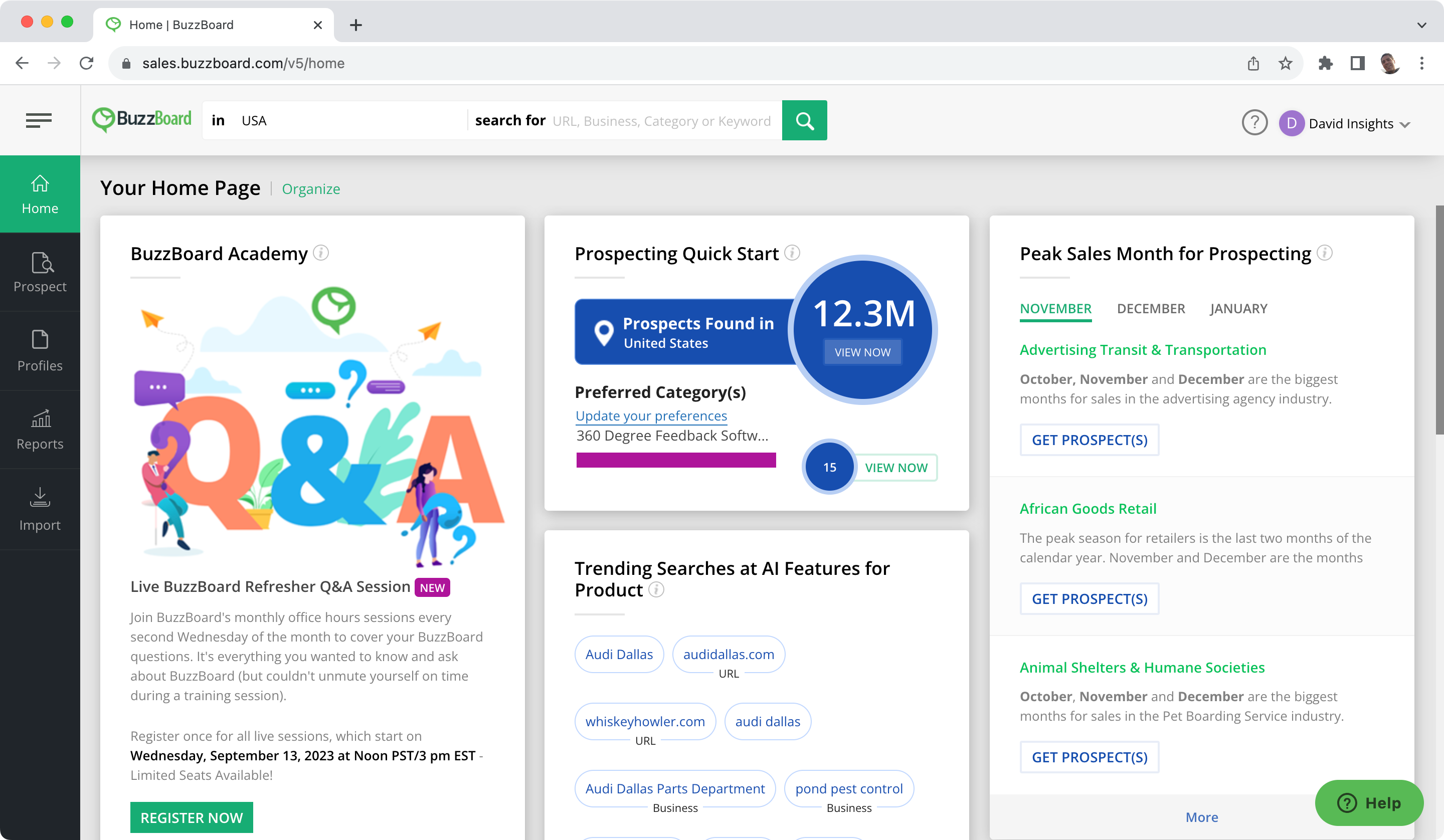Click info icon beside Trending Searches title
The height and width of the screenshot is (840, 1444).
656,589
